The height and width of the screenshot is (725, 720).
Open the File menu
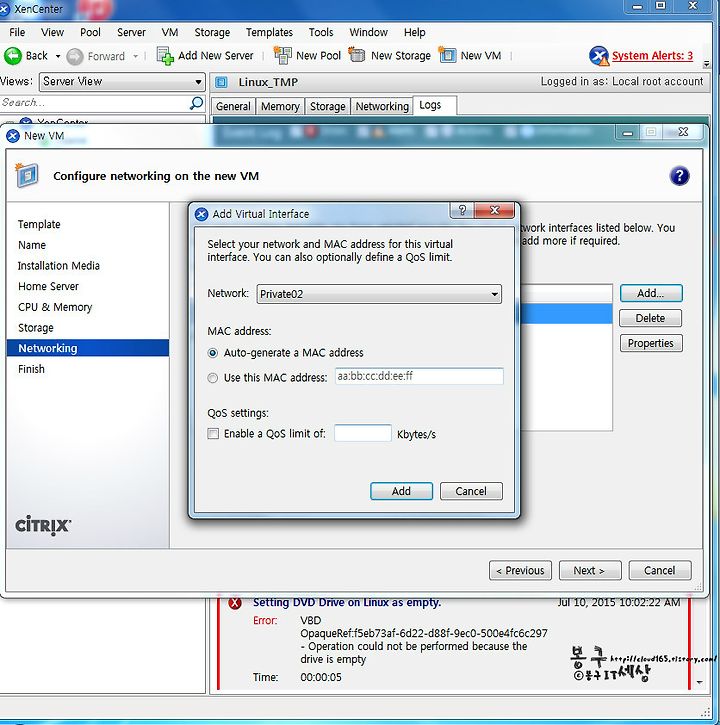tap(17, 32)
